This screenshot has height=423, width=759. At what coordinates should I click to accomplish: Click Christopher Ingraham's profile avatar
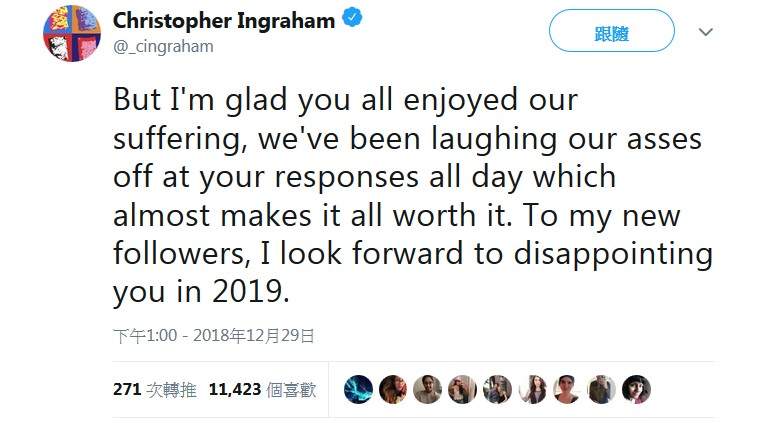71,32
